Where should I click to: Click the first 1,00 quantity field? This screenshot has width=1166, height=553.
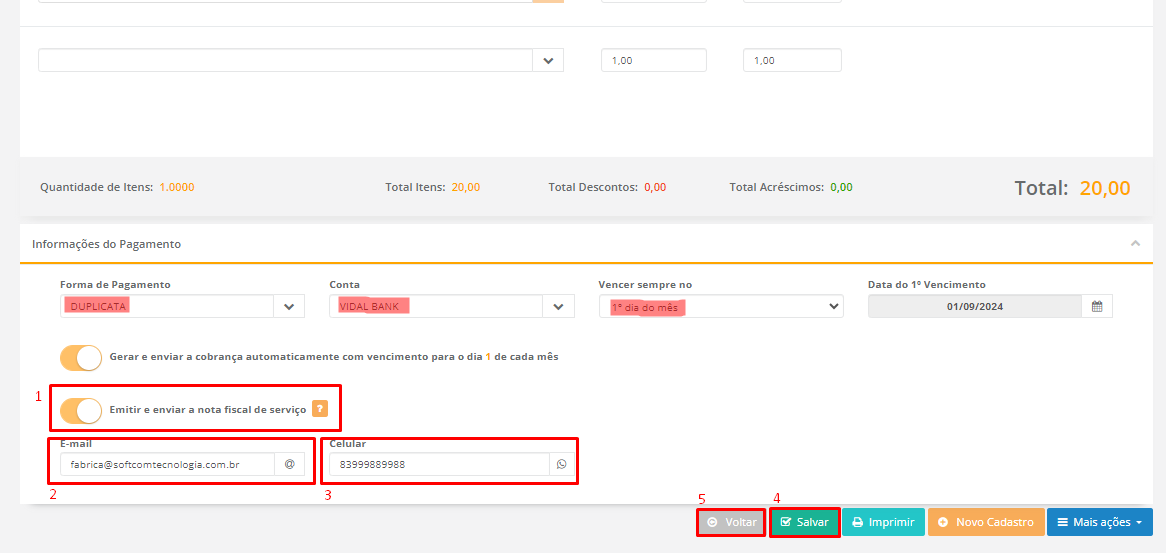653,61
